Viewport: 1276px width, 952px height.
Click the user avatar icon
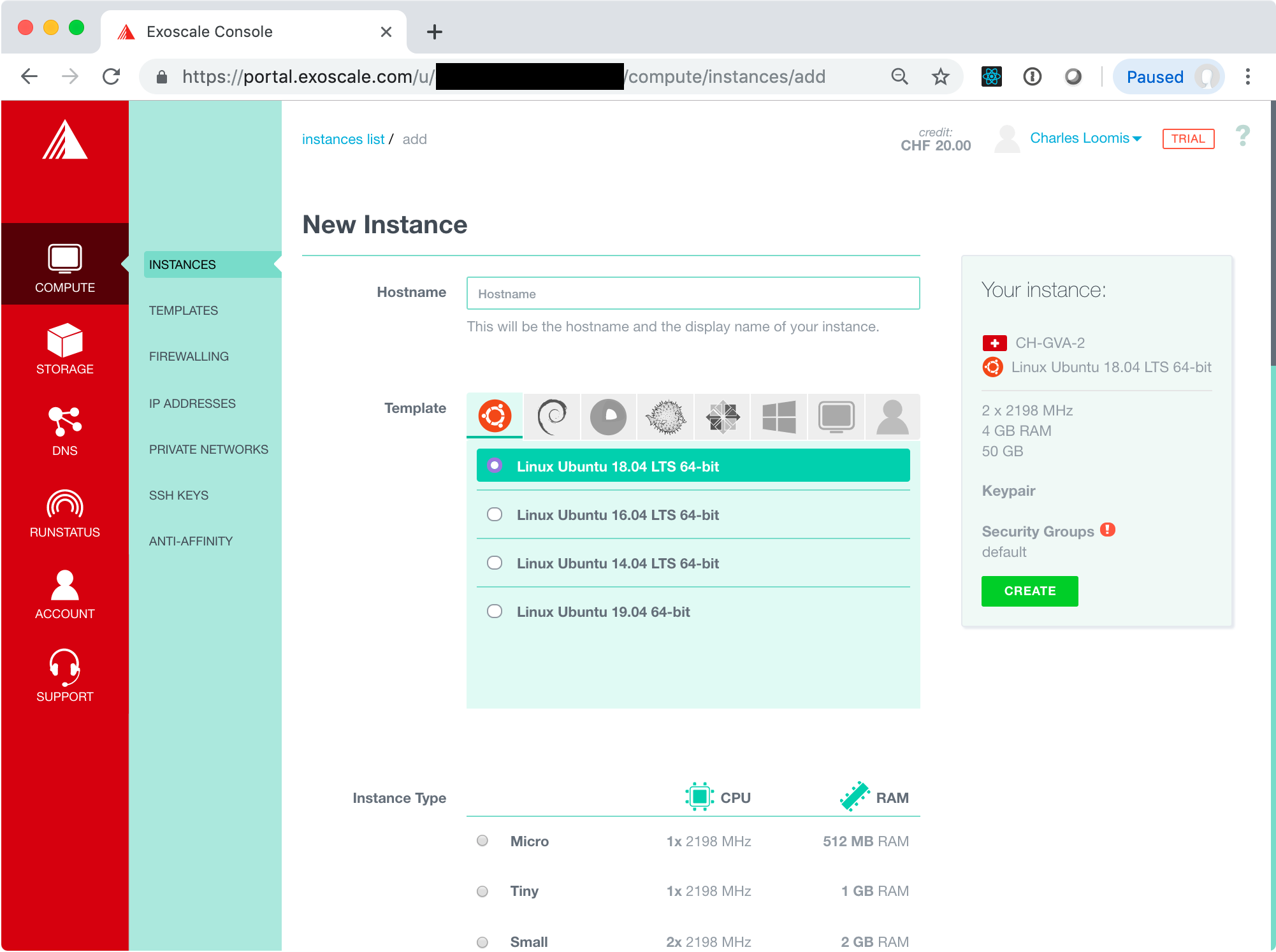pos(1007,138)
